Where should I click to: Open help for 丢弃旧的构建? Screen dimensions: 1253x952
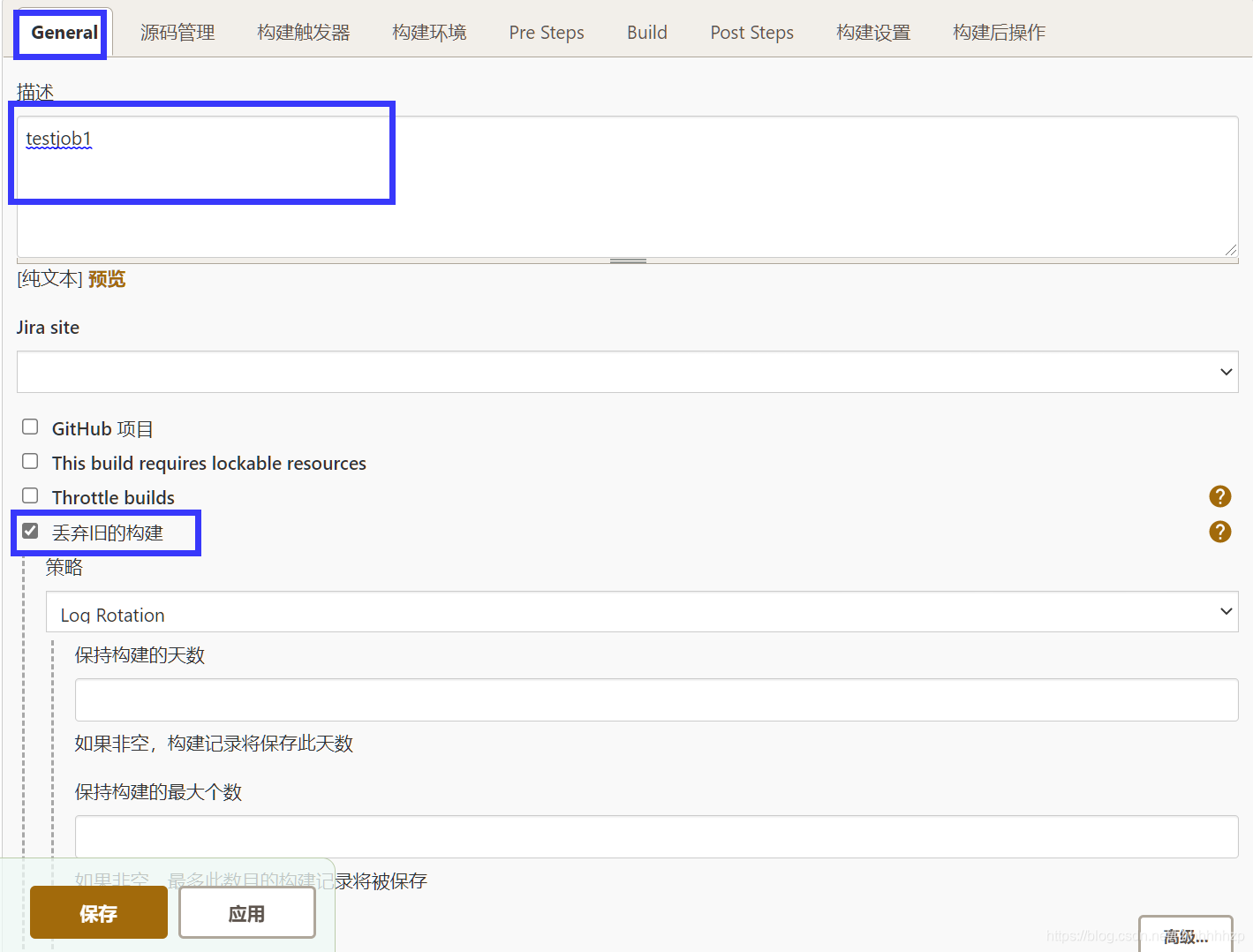coord(1219,532)
